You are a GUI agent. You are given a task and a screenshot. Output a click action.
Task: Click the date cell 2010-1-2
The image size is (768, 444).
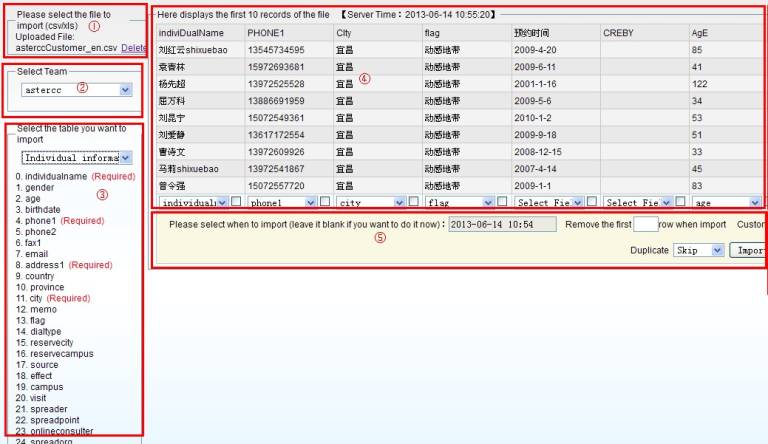[x=533, y=118]
